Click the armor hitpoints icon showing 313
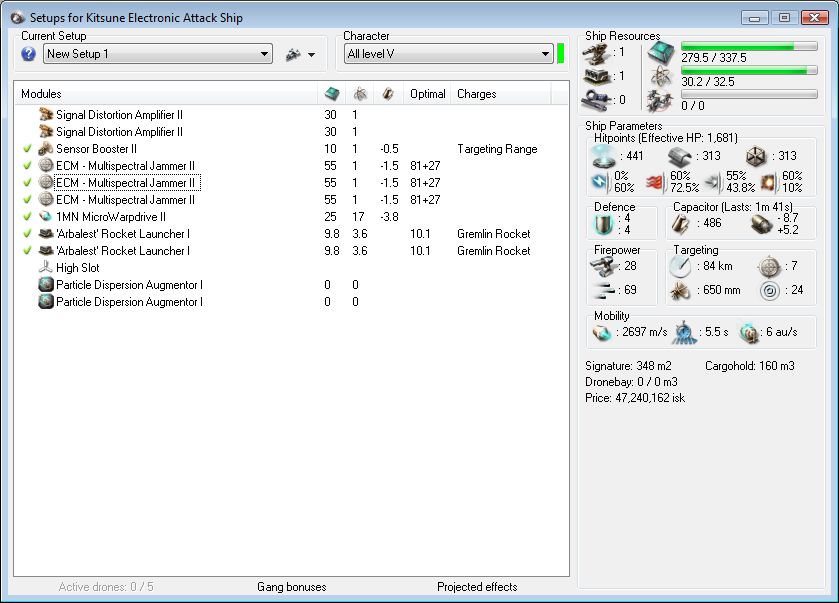This screenshot has height=603, width=839. tap(681, 156)
